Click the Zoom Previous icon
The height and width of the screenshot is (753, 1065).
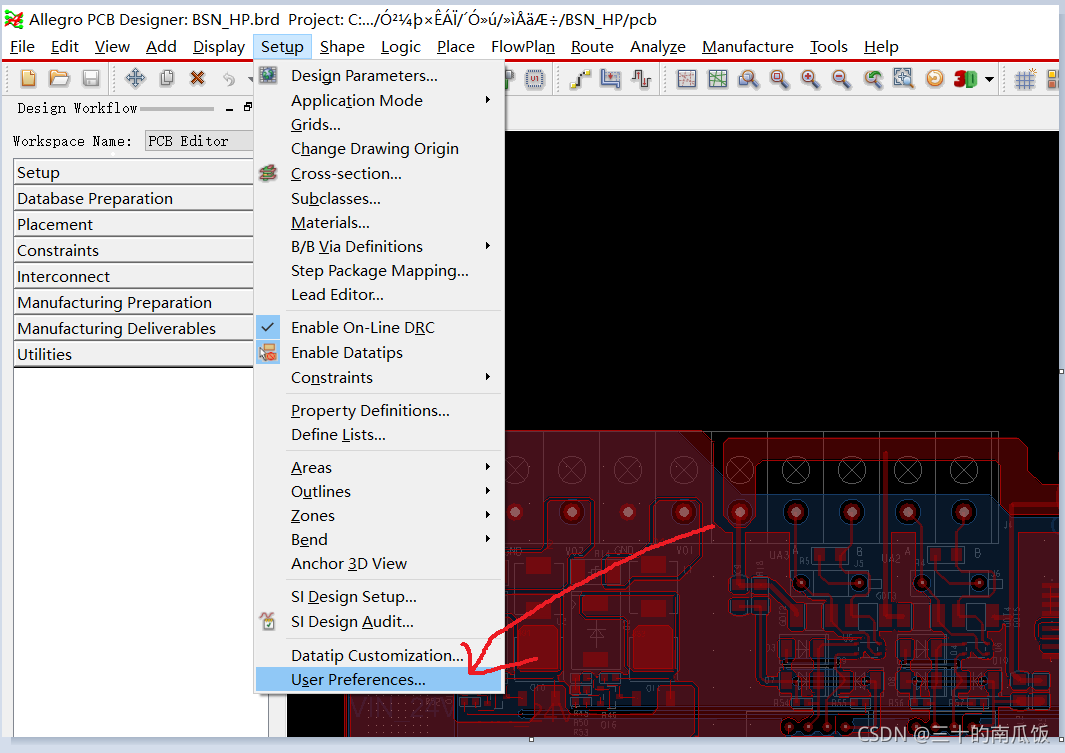pos(873,79)
